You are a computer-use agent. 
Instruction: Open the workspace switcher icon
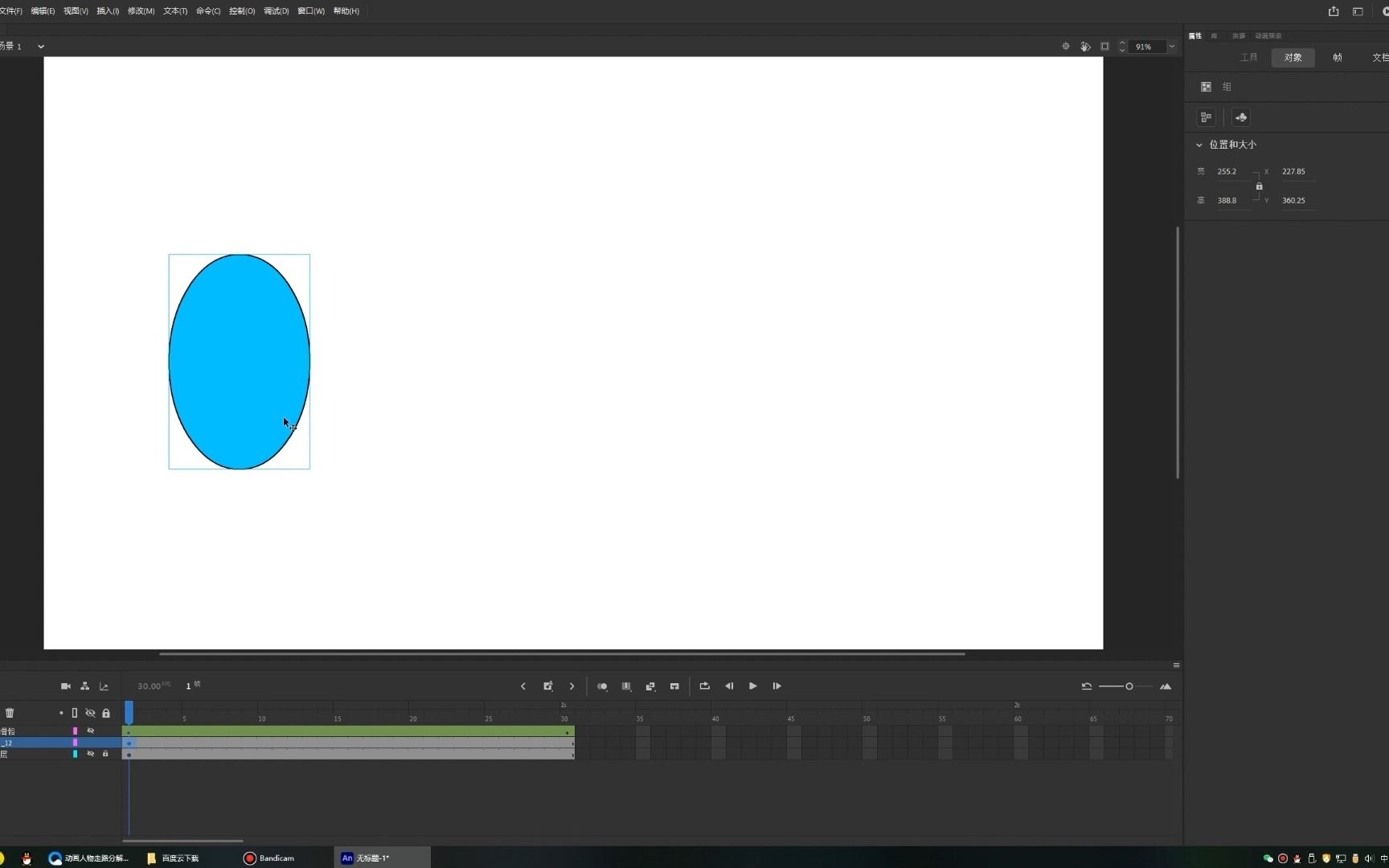point(1358,11)
